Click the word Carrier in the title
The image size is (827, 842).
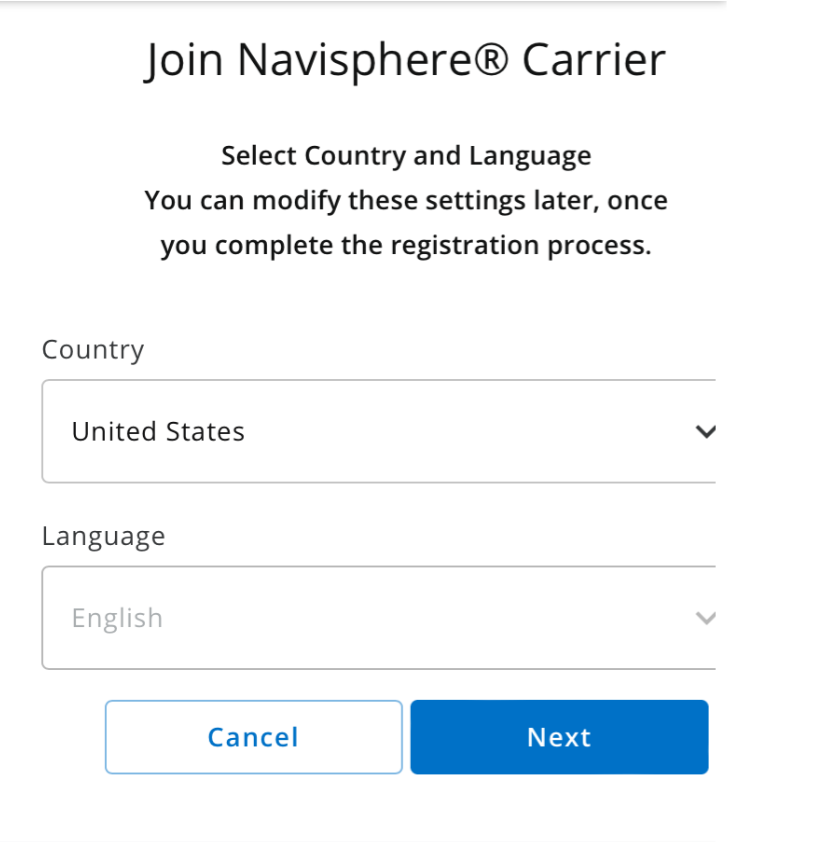pyautogui.click(x=593, y=60)
